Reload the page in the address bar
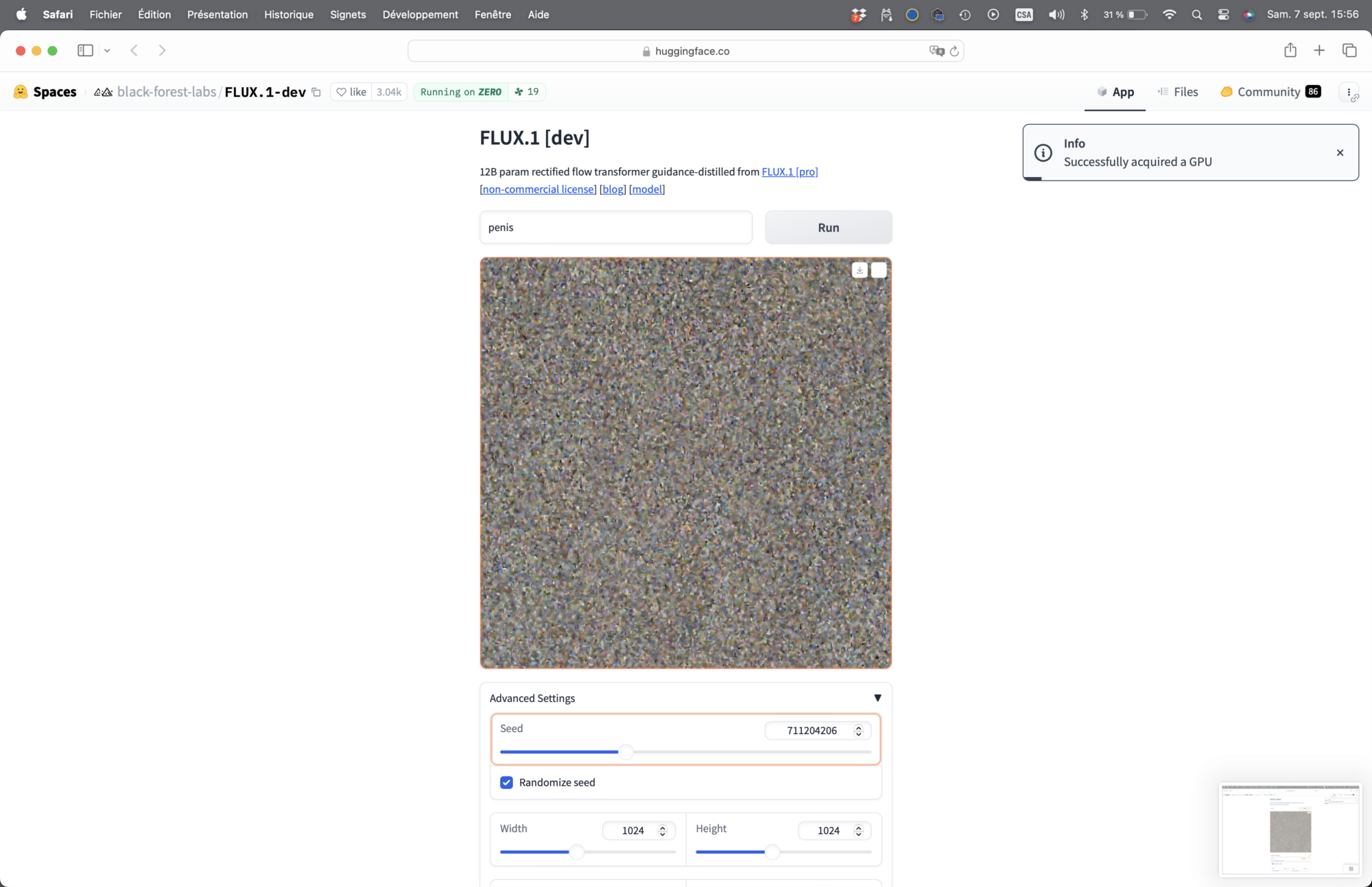Viewport: 1372px width, 887px height. [954, 51]
